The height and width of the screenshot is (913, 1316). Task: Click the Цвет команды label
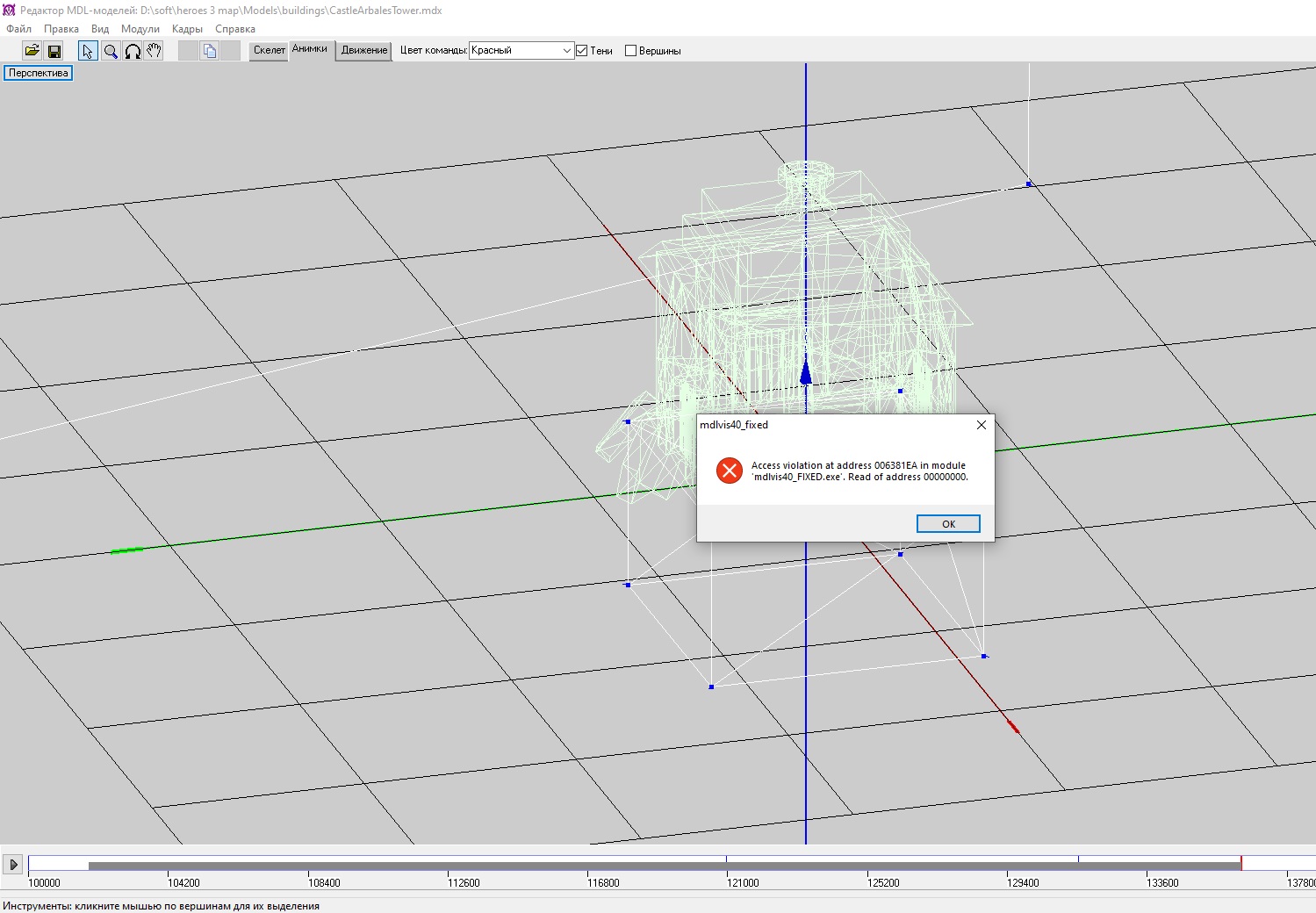434,51
